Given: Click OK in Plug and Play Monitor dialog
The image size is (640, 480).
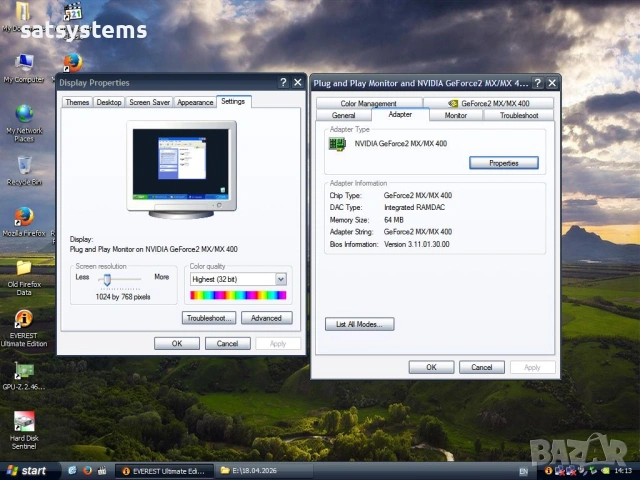Looking at the screenshot, I should tap(431, 367).
